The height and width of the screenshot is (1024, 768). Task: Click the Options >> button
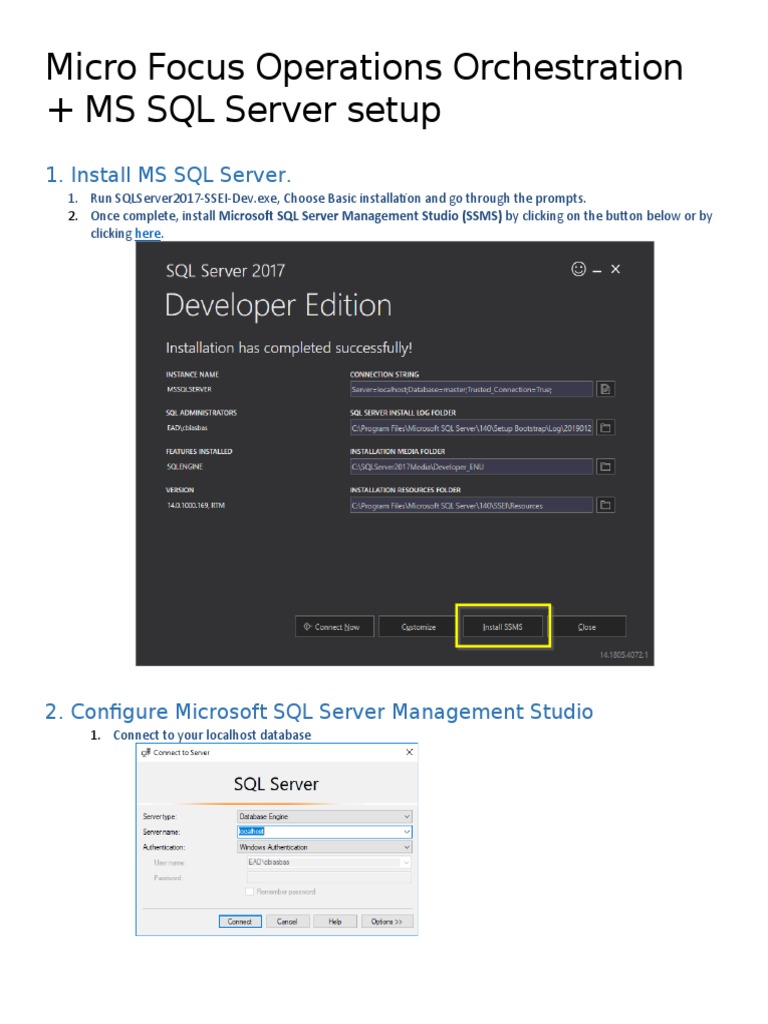pyautogui.click(x=386, y=922)
